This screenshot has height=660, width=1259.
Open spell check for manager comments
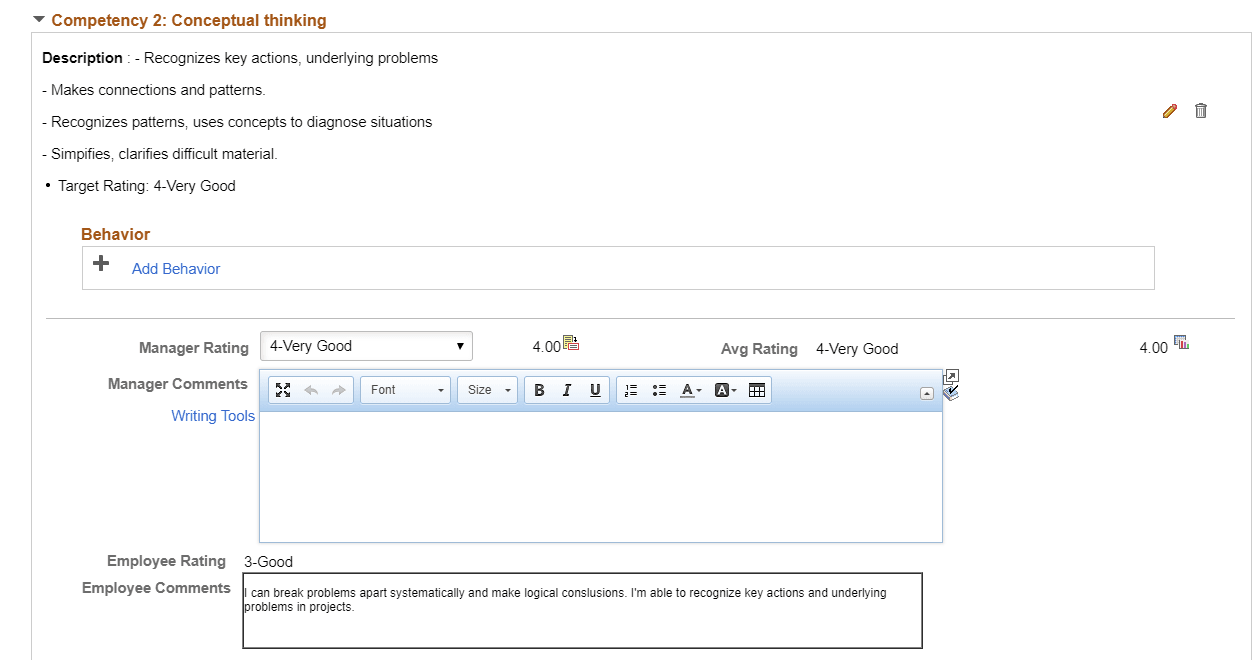pyautogui.click(x=950, y=394)
